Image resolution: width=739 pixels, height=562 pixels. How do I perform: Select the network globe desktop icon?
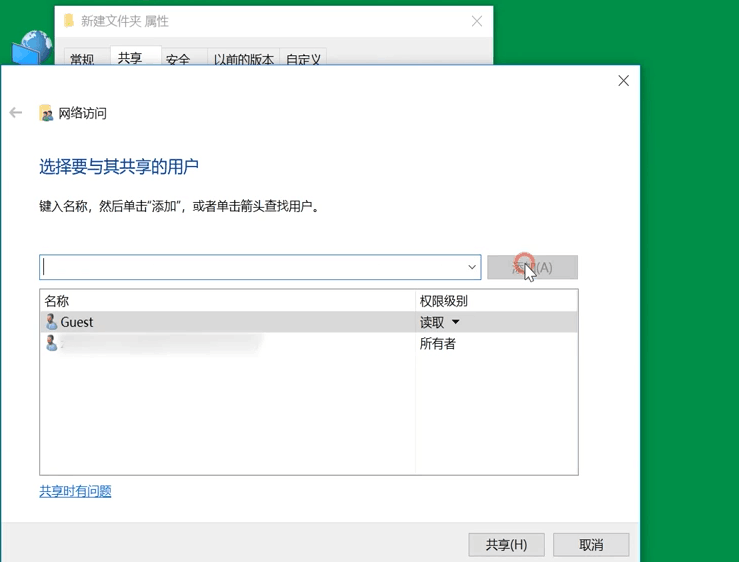pos(32,47)
